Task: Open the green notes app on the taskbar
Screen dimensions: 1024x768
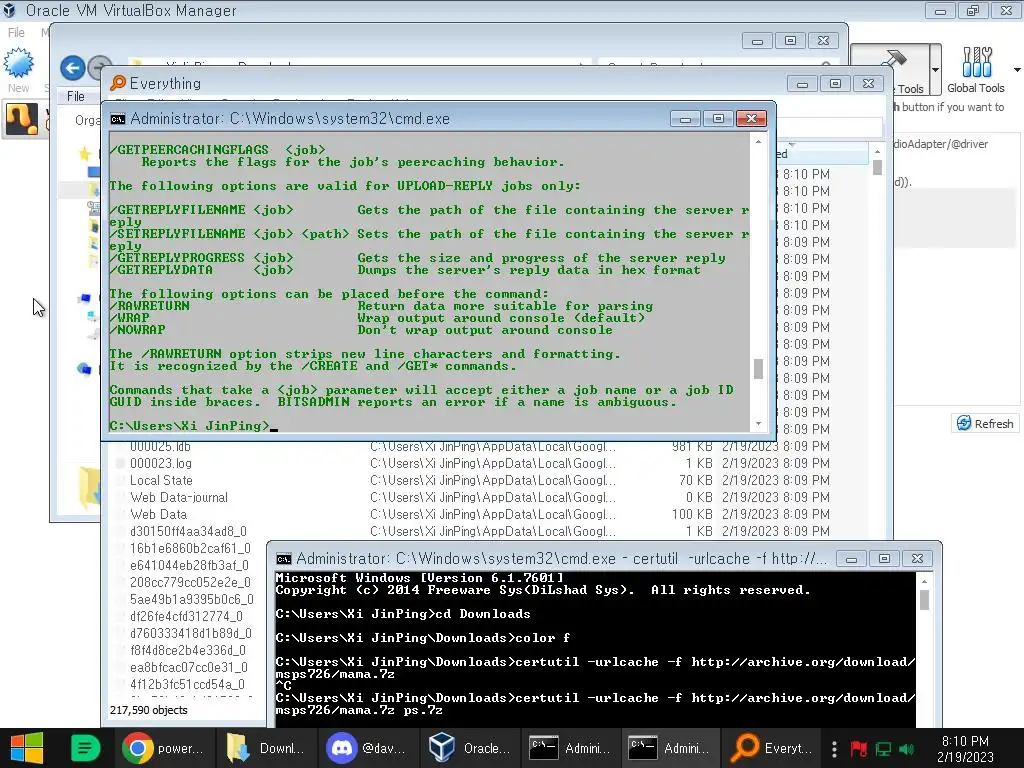Action: click(x=86, y=748)
